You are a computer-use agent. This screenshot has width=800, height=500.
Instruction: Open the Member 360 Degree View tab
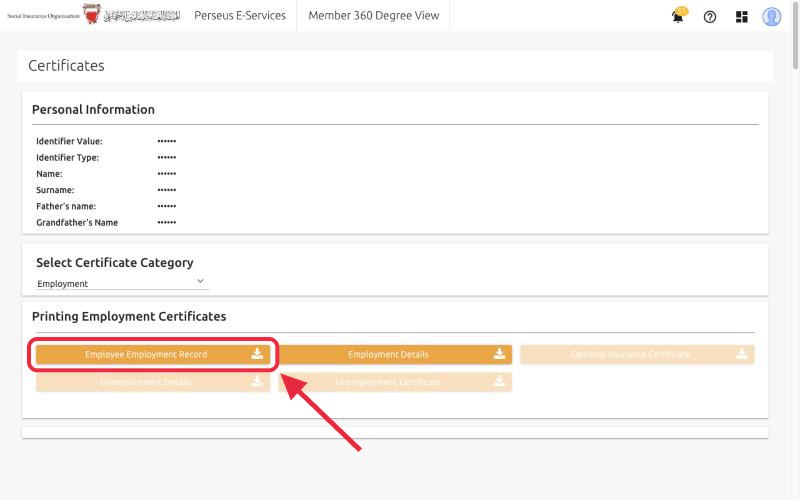click(x=373, y=15)
